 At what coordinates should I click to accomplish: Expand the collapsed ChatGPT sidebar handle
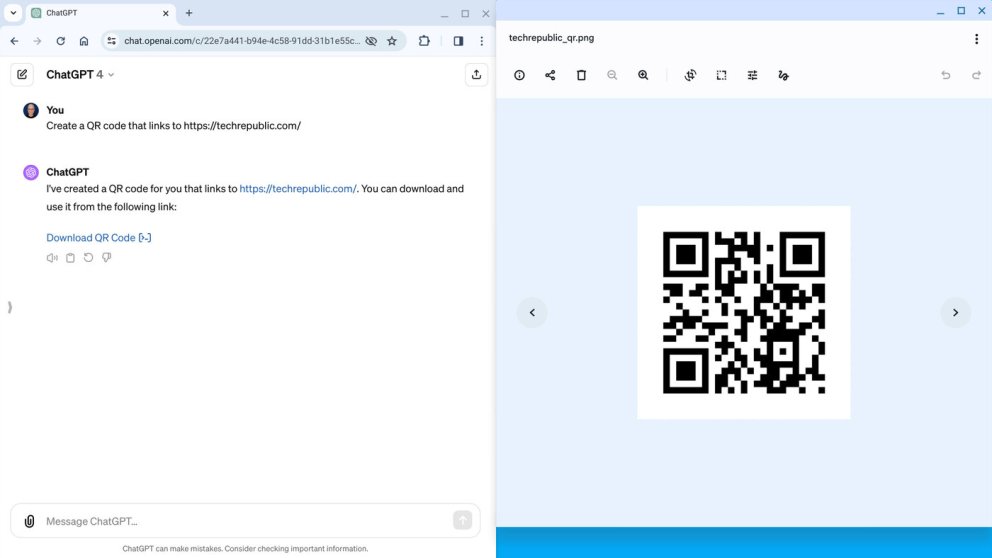(x=9, y=307)
